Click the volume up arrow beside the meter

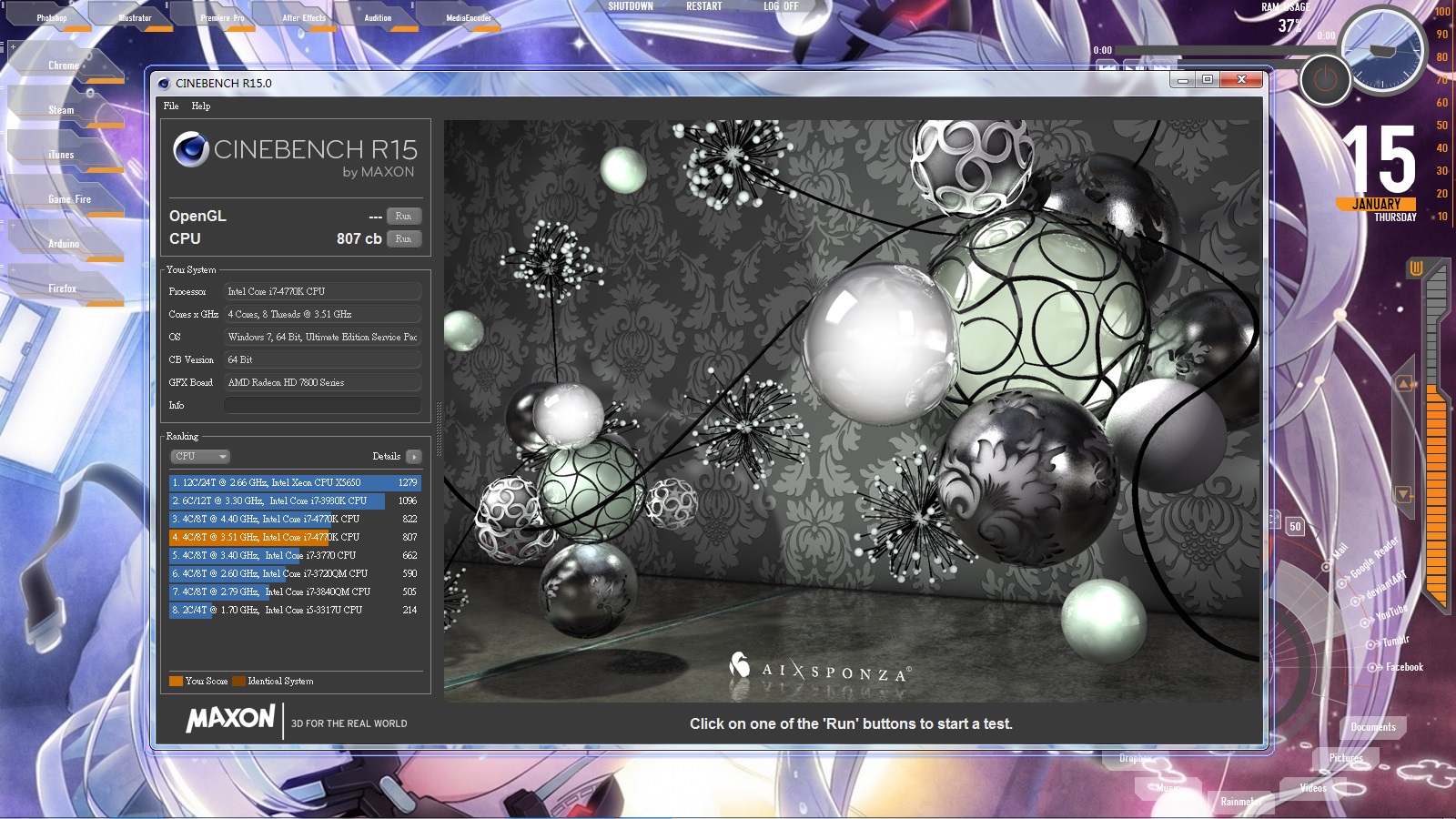pos(1404,384)
